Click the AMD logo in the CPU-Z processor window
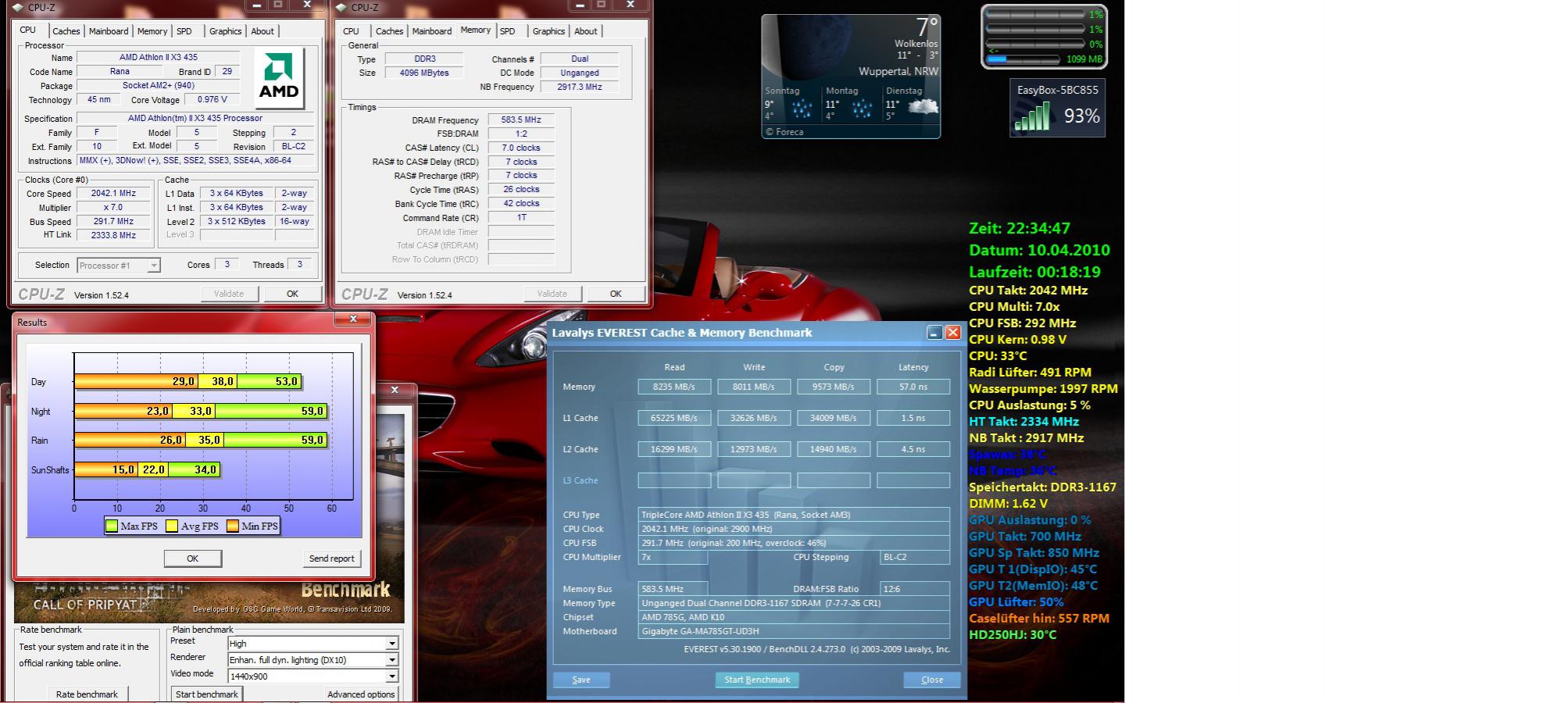1568x703 pixels. coord(278,78)
